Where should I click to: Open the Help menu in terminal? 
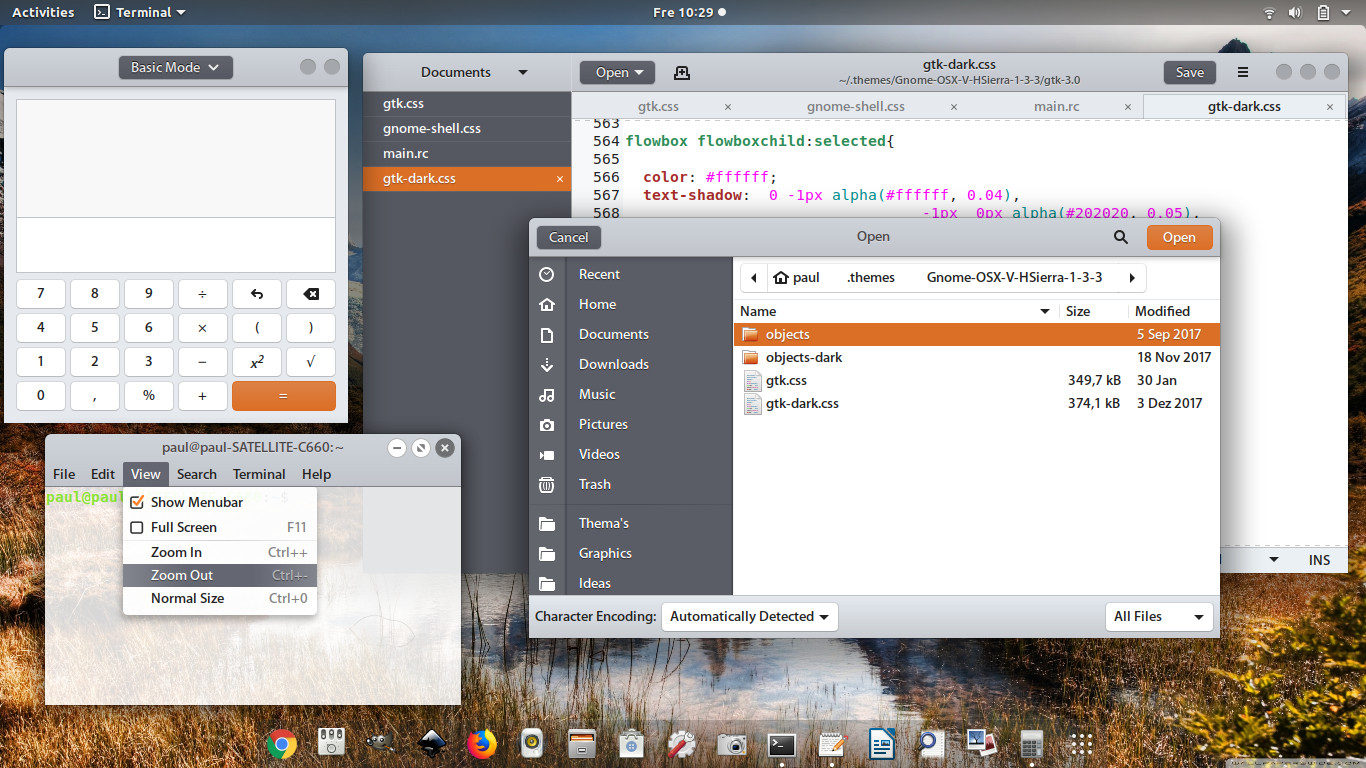coord(316,474)
